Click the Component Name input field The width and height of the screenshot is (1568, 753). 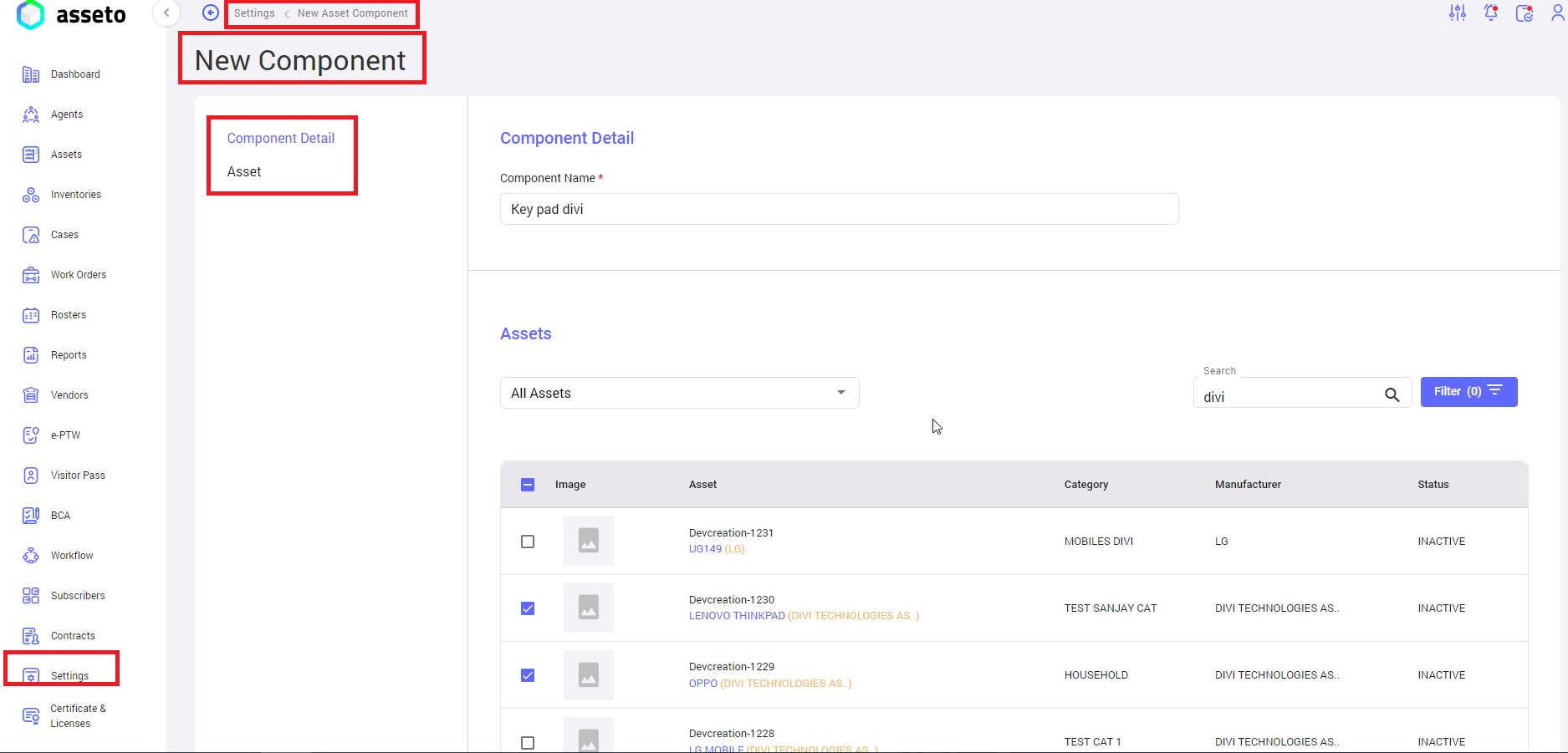click(x=839, y=209)
